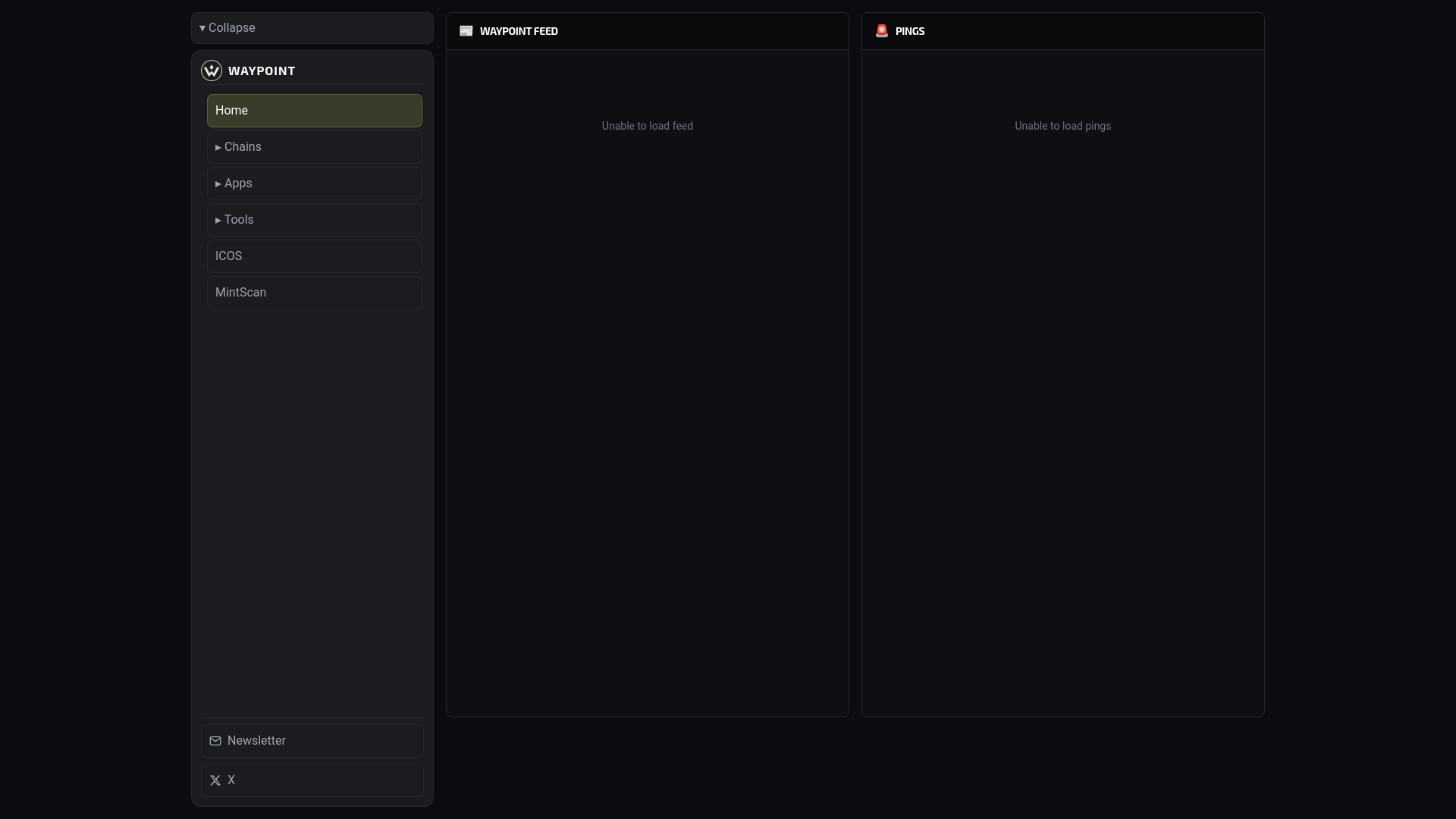Image resolution: width=1456 pixels, height=819 pixels.
Task: Click the X (Twitter) logo icon
Action: point(215,780)
